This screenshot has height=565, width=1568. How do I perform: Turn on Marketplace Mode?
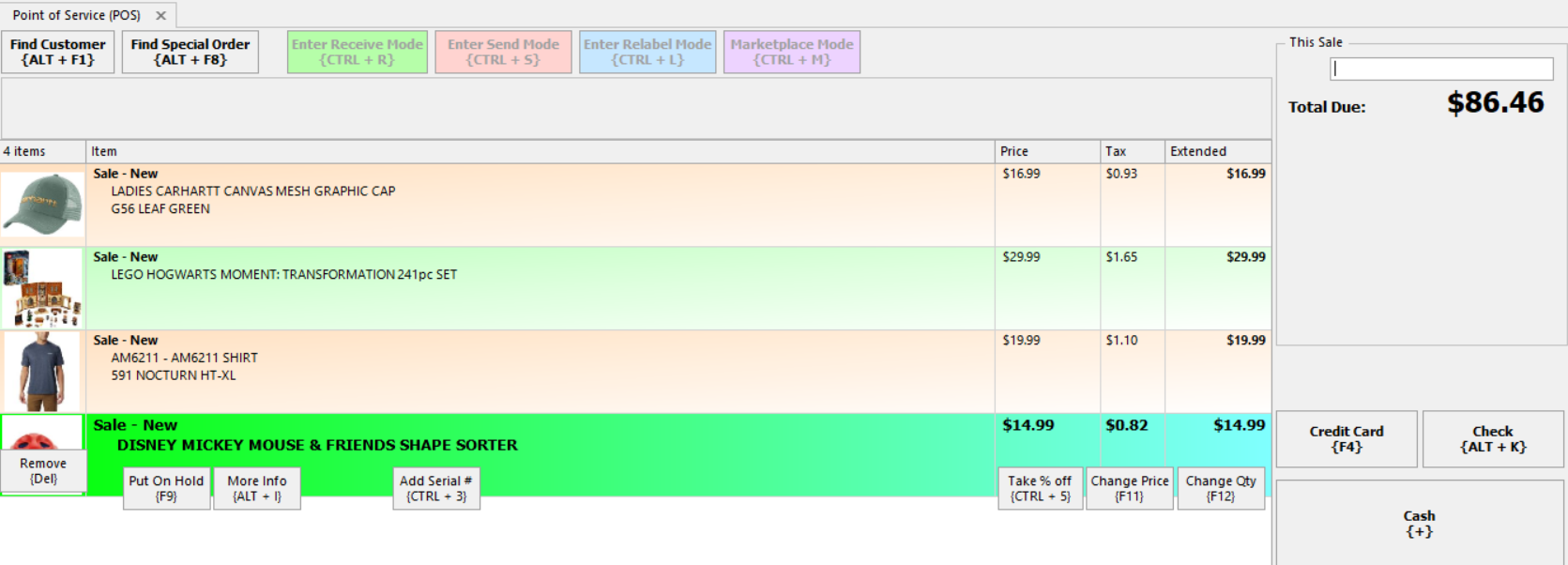click(792, 52)
